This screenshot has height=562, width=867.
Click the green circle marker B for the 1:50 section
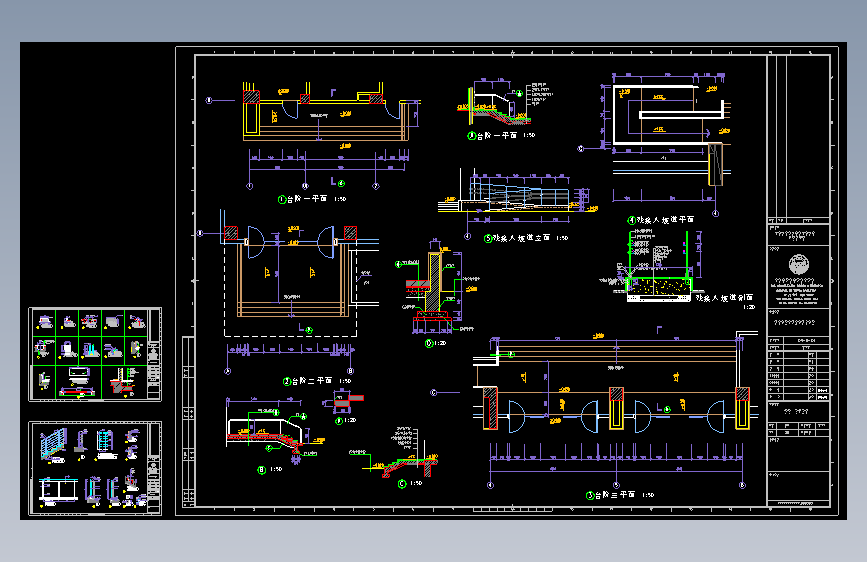(262, 470)
